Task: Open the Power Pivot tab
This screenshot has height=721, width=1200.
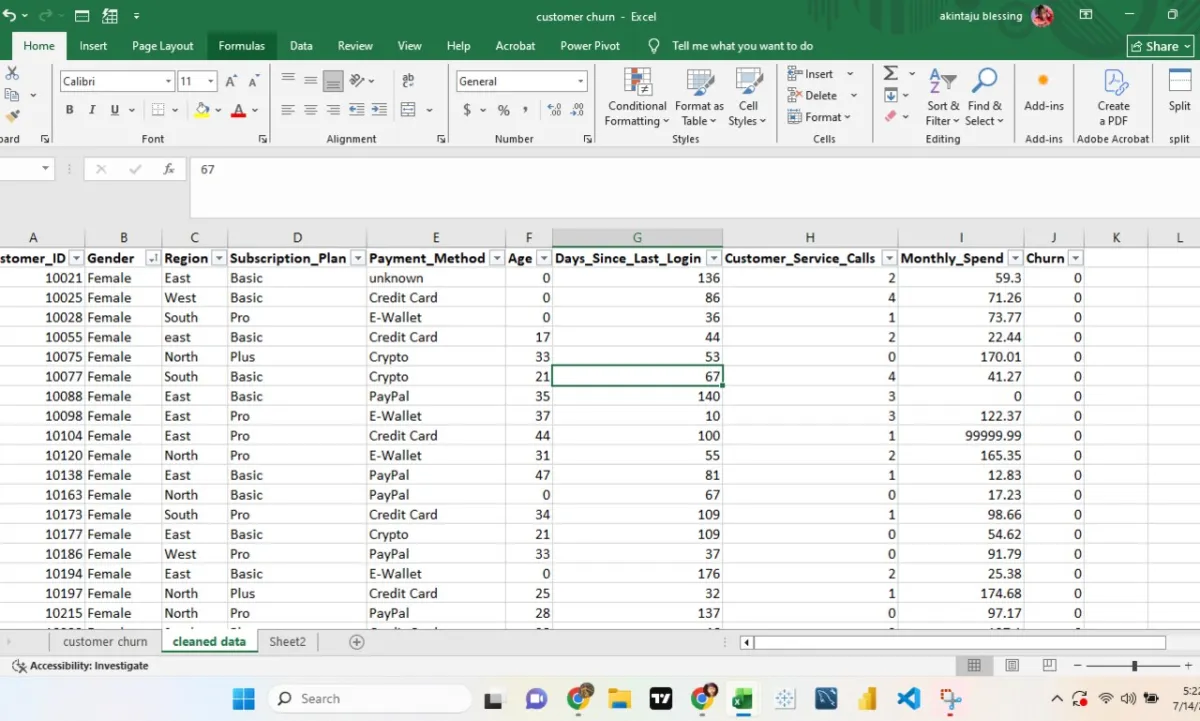Action: (590, 46)
